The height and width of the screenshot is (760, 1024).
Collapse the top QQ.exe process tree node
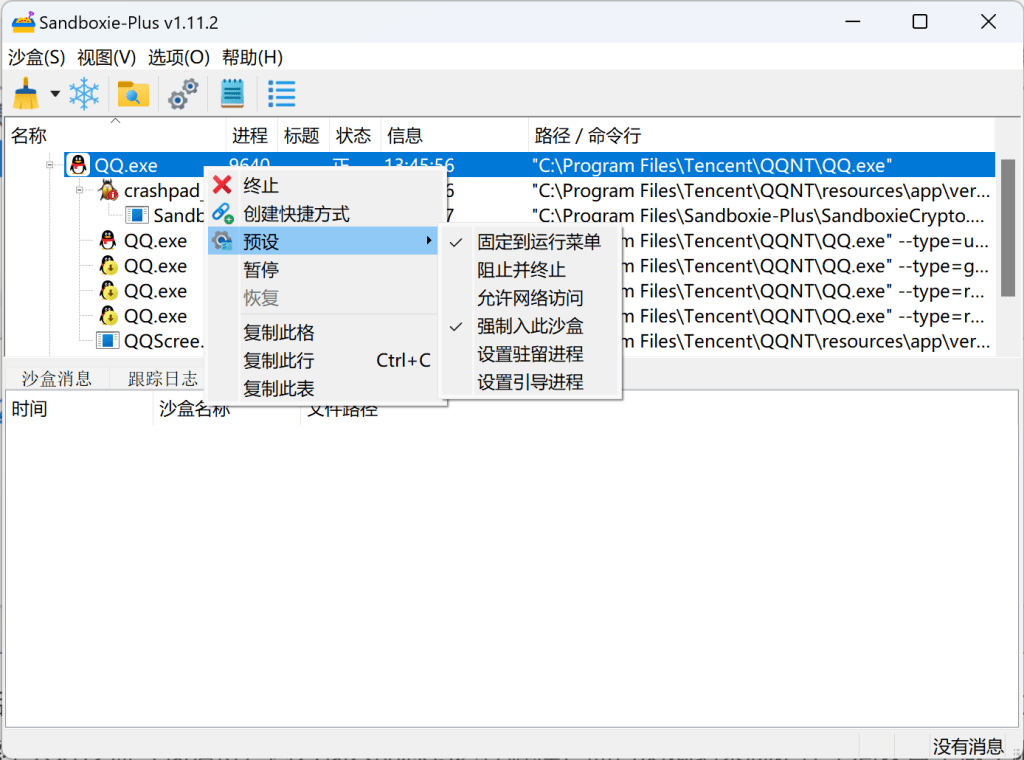[x=49, y=166]
